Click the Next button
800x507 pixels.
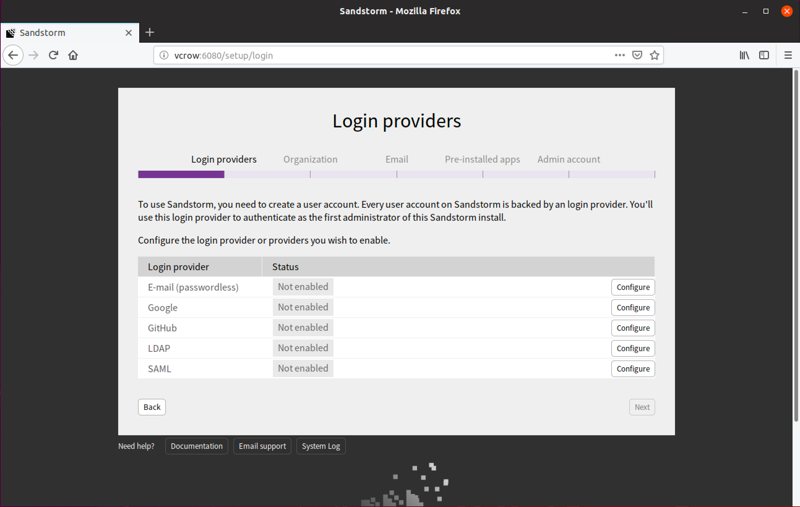coord(642,407)
